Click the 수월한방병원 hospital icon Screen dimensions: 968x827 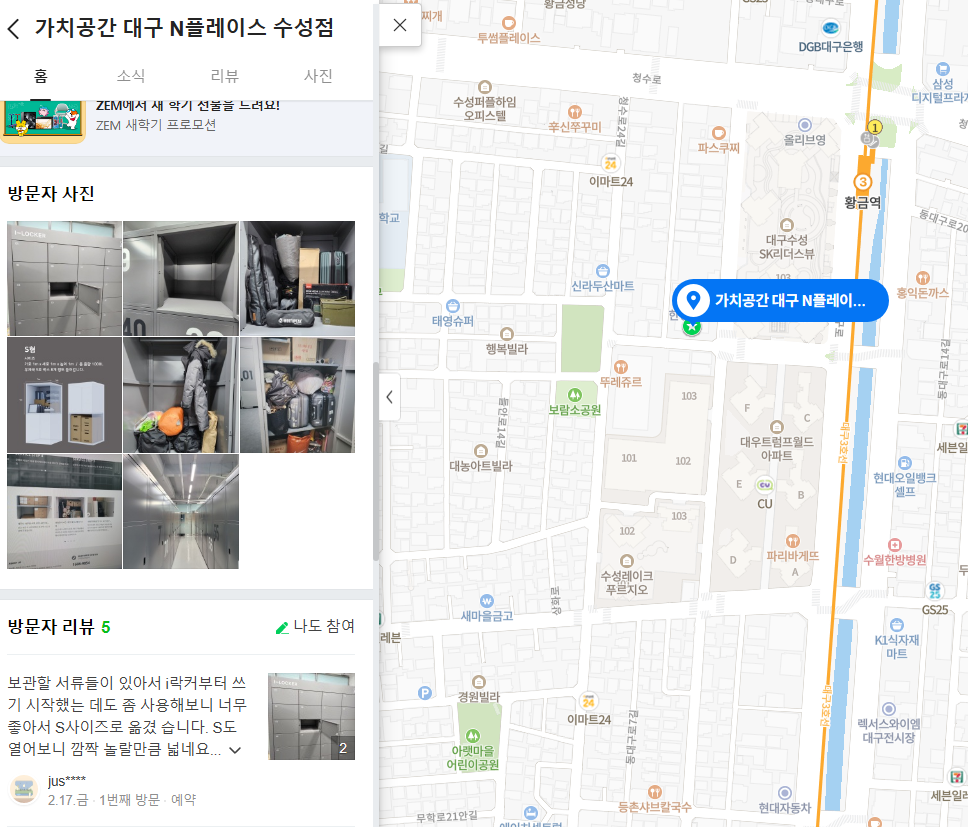[x=895, y=545]
